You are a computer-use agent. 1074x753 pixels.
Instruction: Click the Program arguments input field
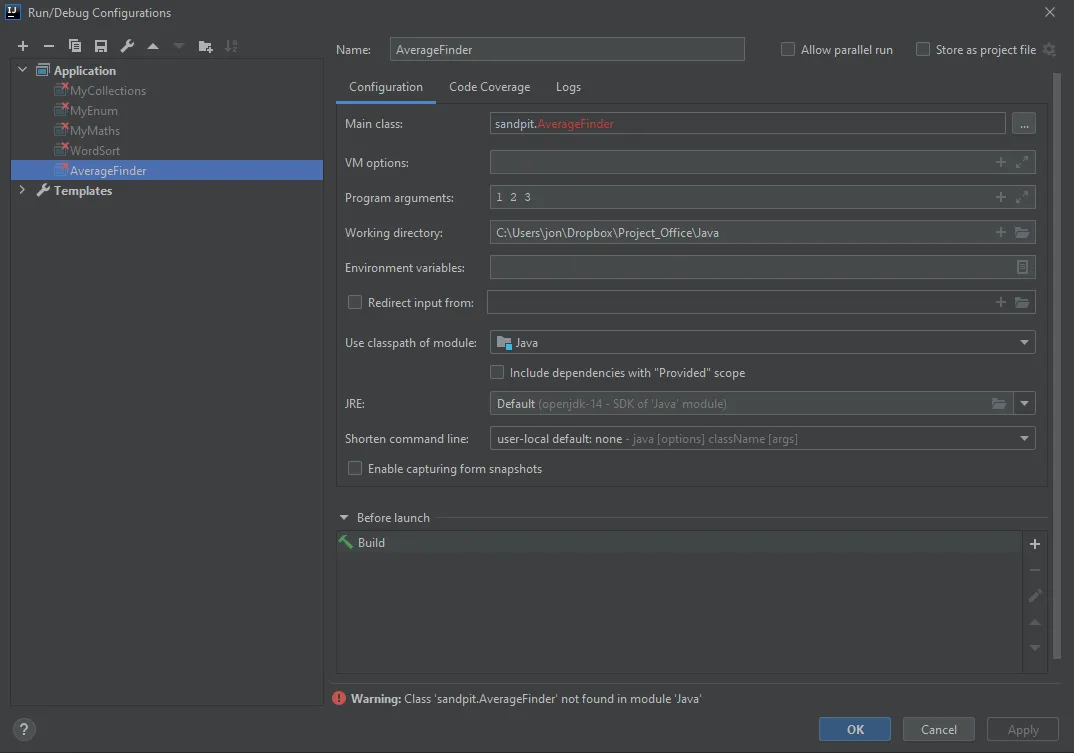(740, 198)
